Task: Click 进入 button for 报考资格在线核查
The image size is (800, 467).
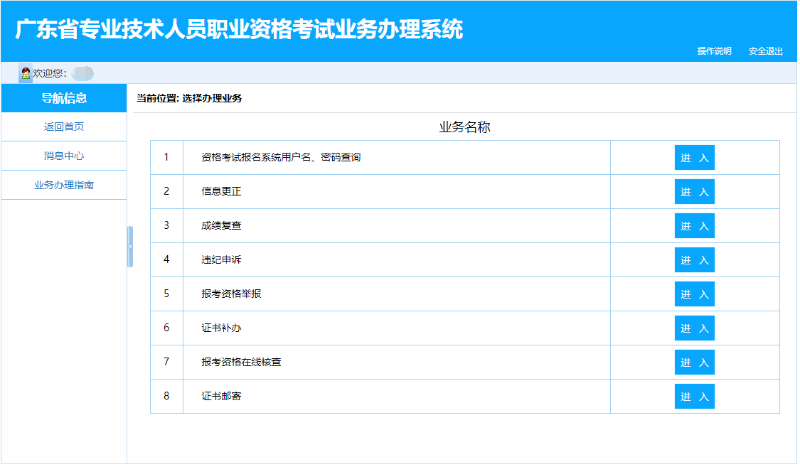Action: [696, 363]
